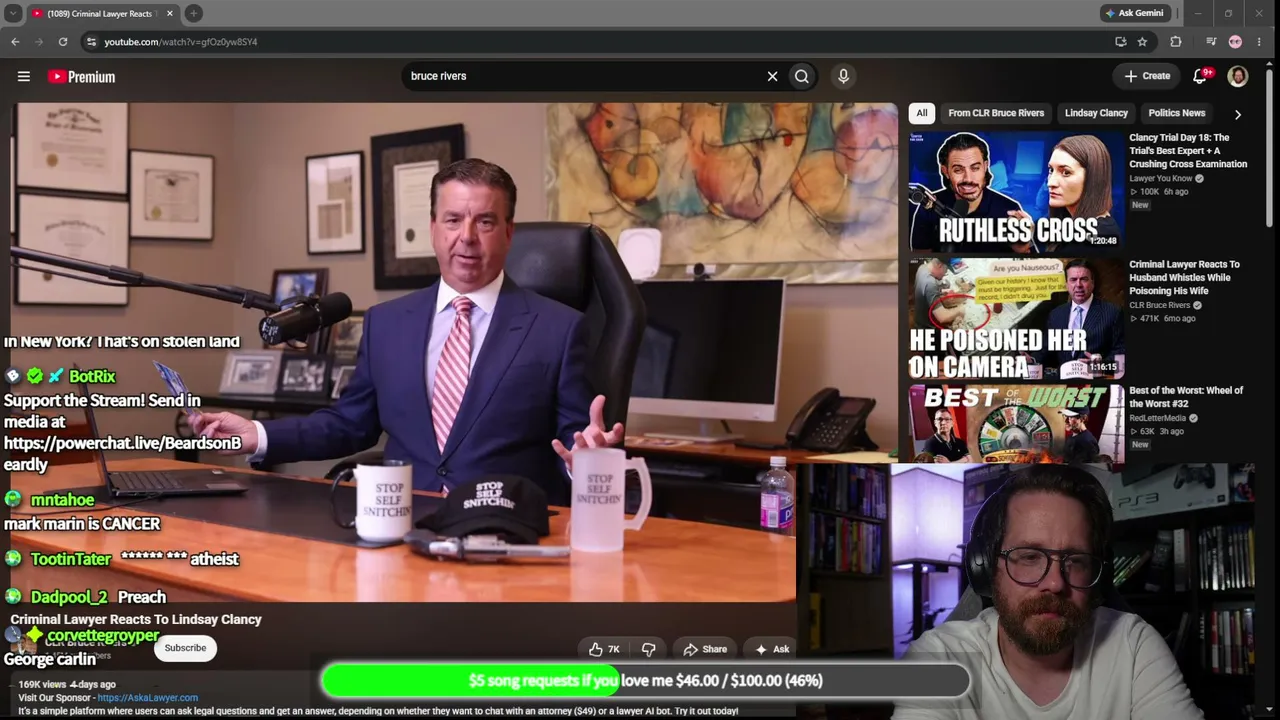Click the chat username BotRix
The image size is (1280, 720).
92,376
